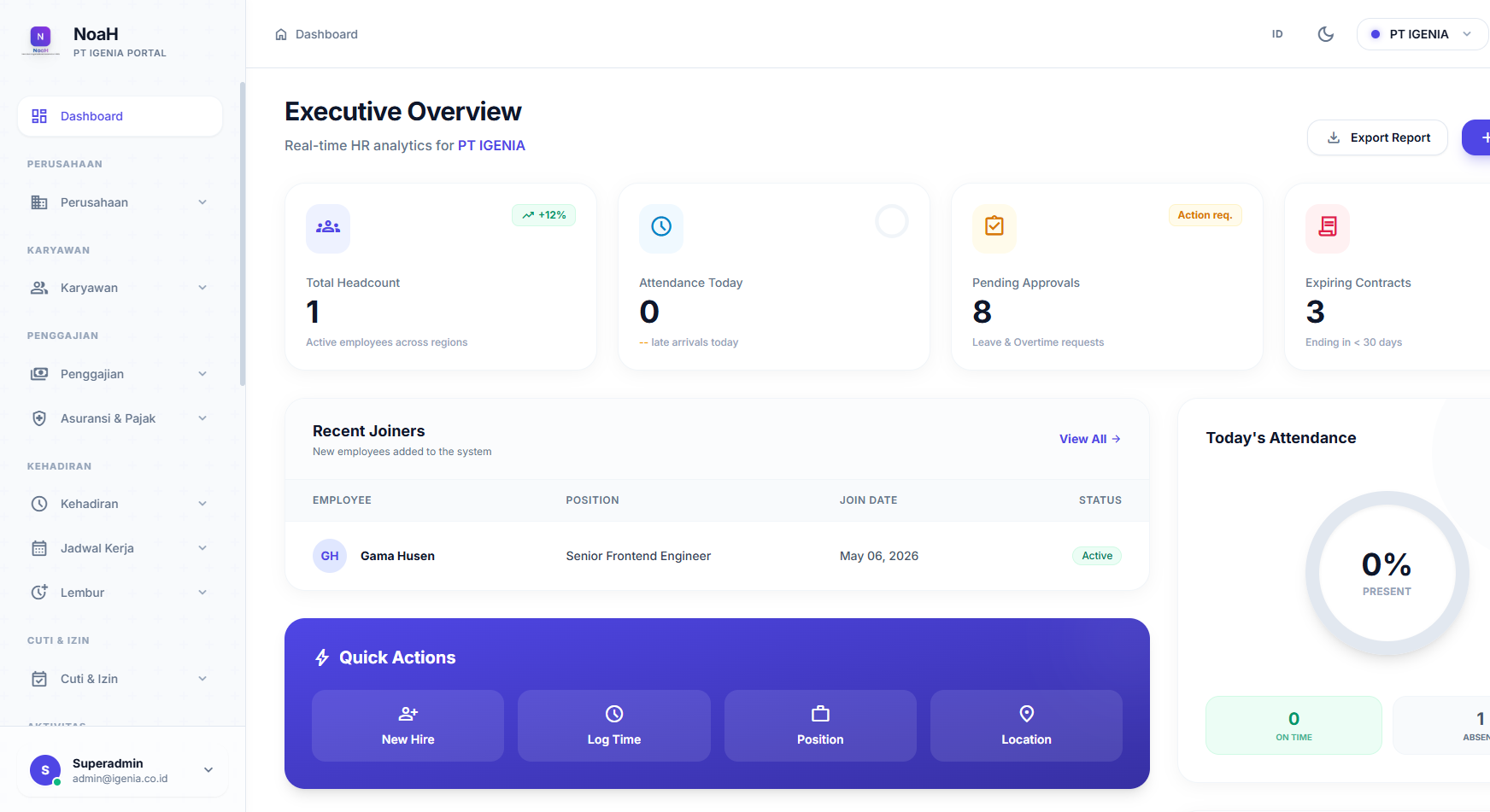Click the Dashboard grid icon in sidebar
The height and width of the screenshot is (812, 1490).
point(39,116)
